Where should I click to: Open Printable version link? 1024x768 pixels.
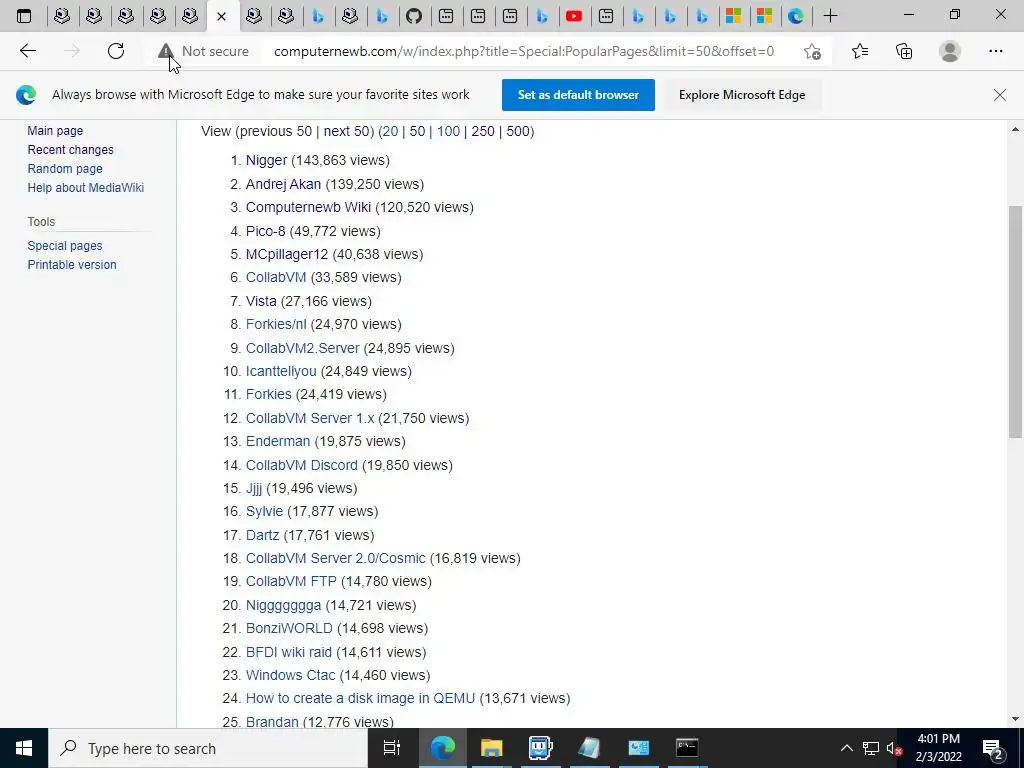(72, 264)
